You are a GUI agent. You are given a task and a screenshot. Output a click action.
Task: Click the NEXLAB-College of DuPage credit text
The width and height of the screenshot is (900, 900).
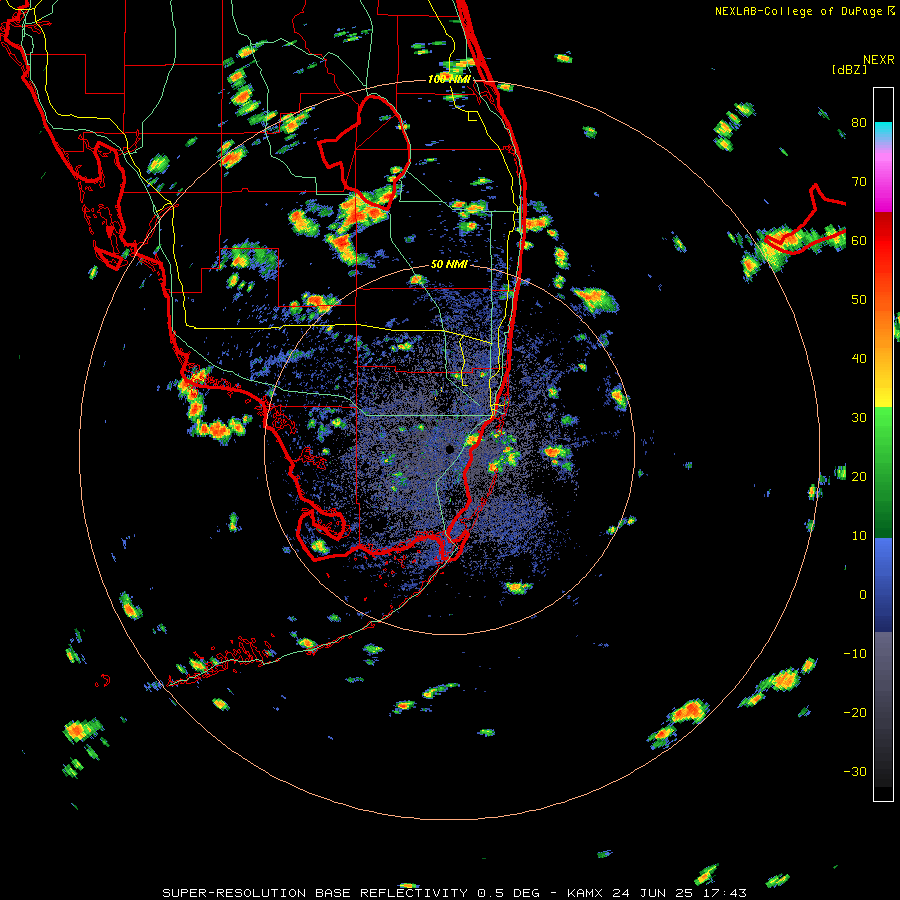click(798, 11)
